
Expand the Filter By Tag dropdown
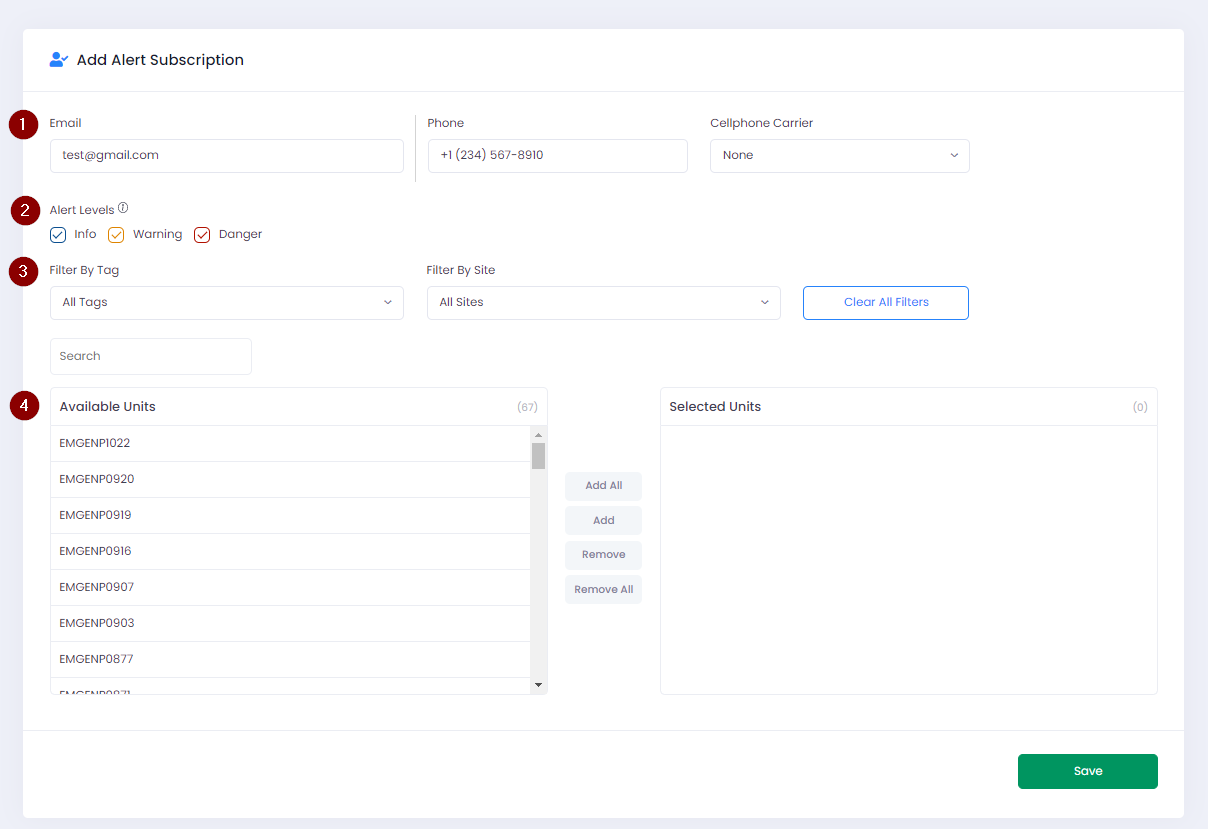click(x=226, y=303)
